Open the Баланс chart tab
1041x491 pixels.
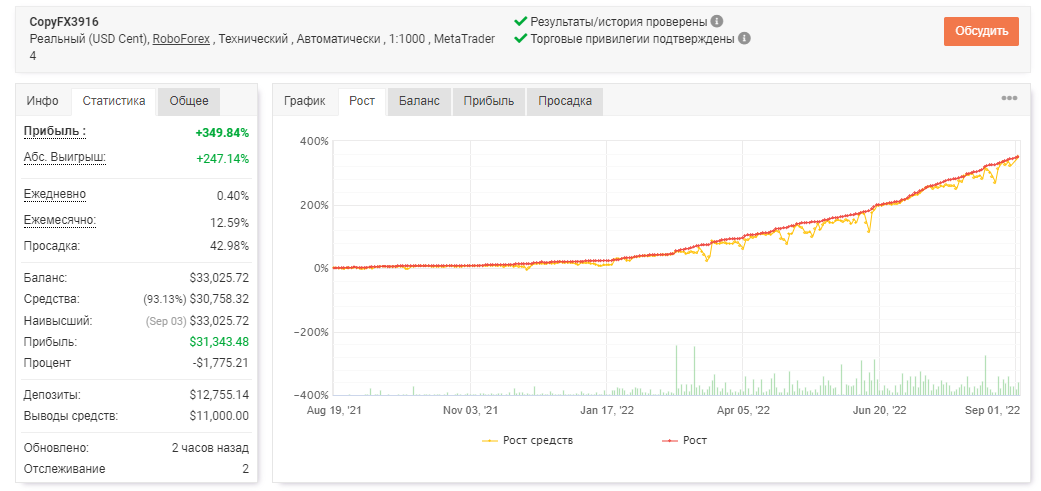pos(419,102)
